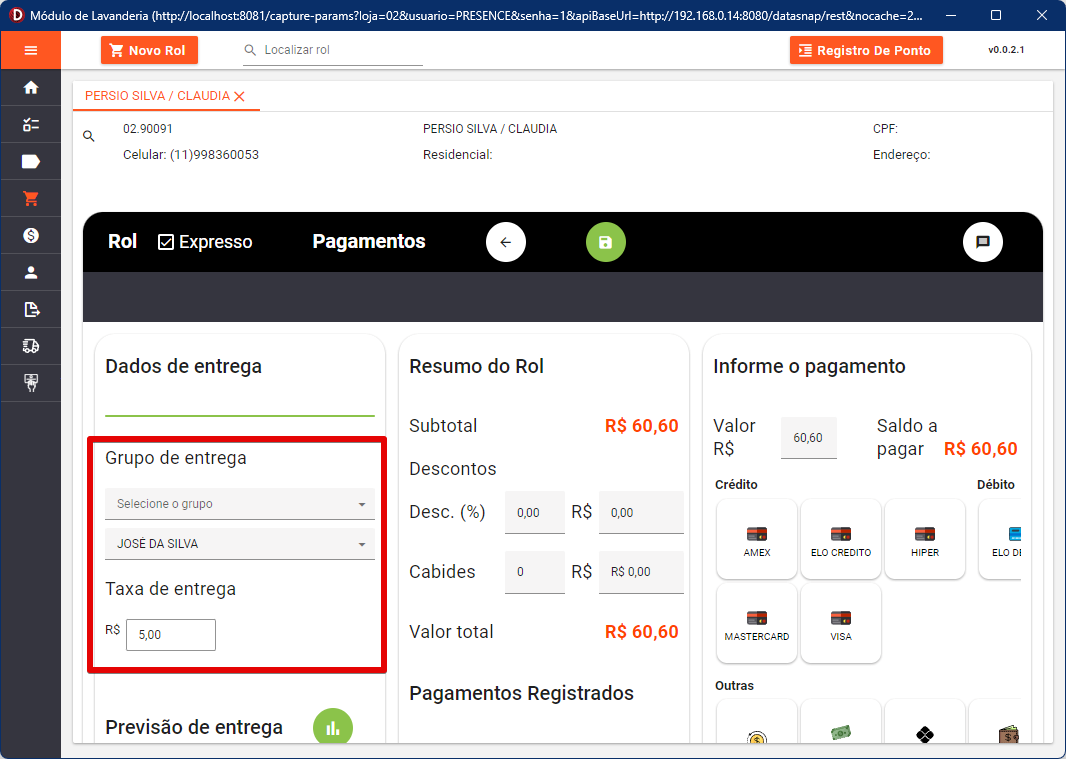
Task: Open the hamburger menu in sidebar
Action: [x=31, y=50]
